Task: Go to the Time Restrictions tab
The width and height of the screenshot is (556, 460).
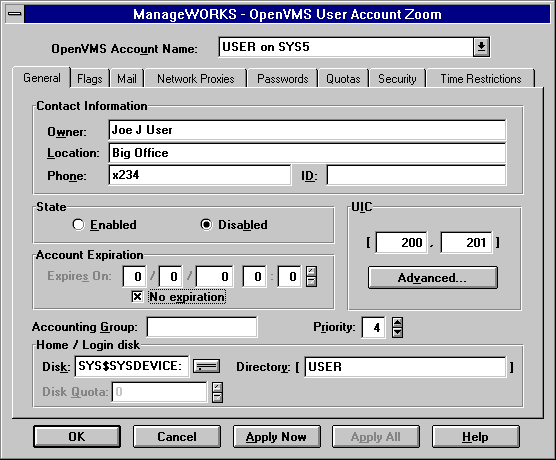Action: [x=481, y=78]
